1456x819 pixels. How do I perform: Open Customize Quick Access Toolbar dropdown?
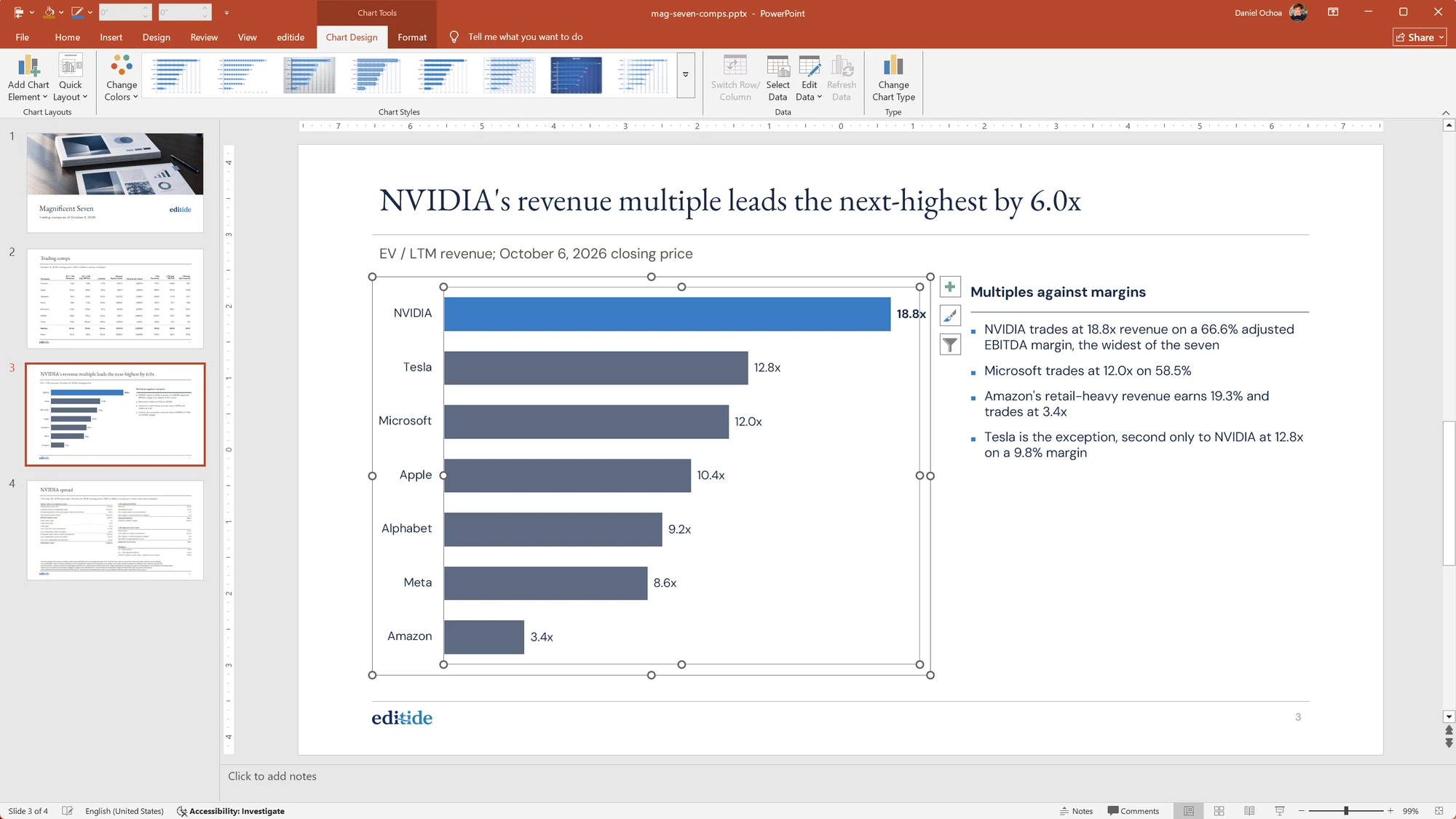(x=226, y=12)
